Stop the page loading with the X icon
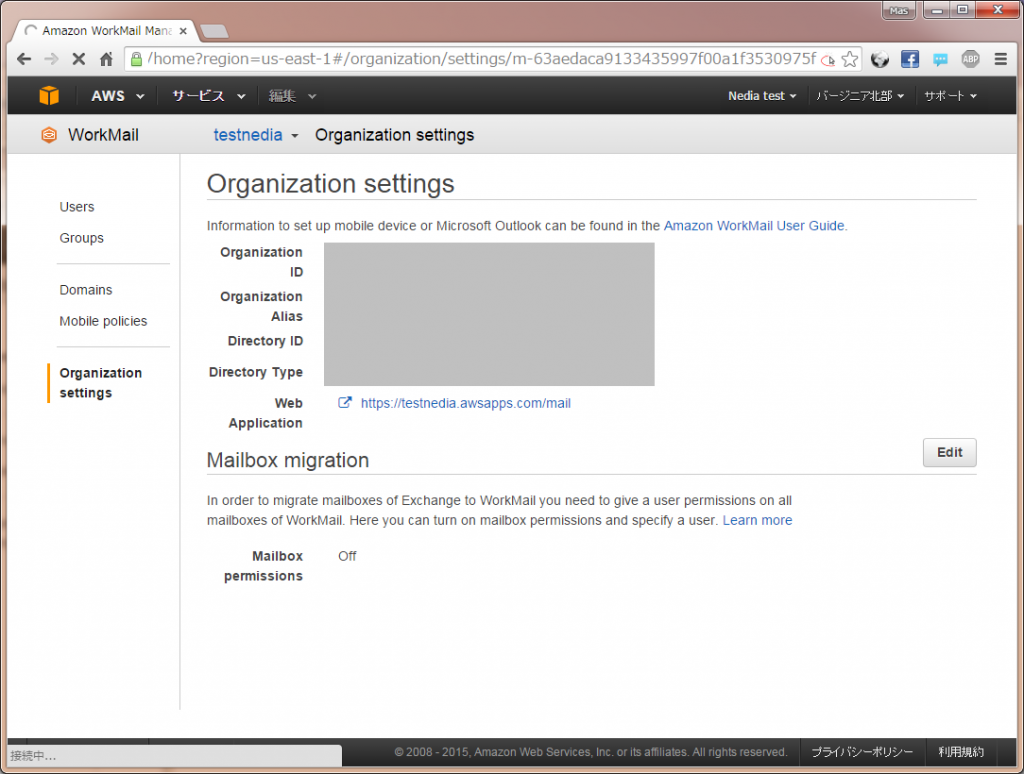This screenshot has height=774, width=1024. click(x=78, y=59)
